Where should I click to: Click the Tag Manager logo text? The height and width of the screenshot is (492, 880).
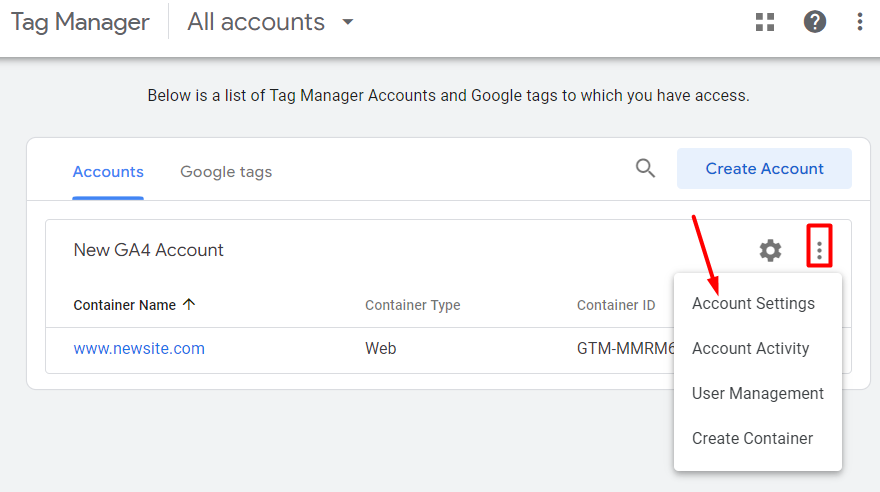coord(80,22)
